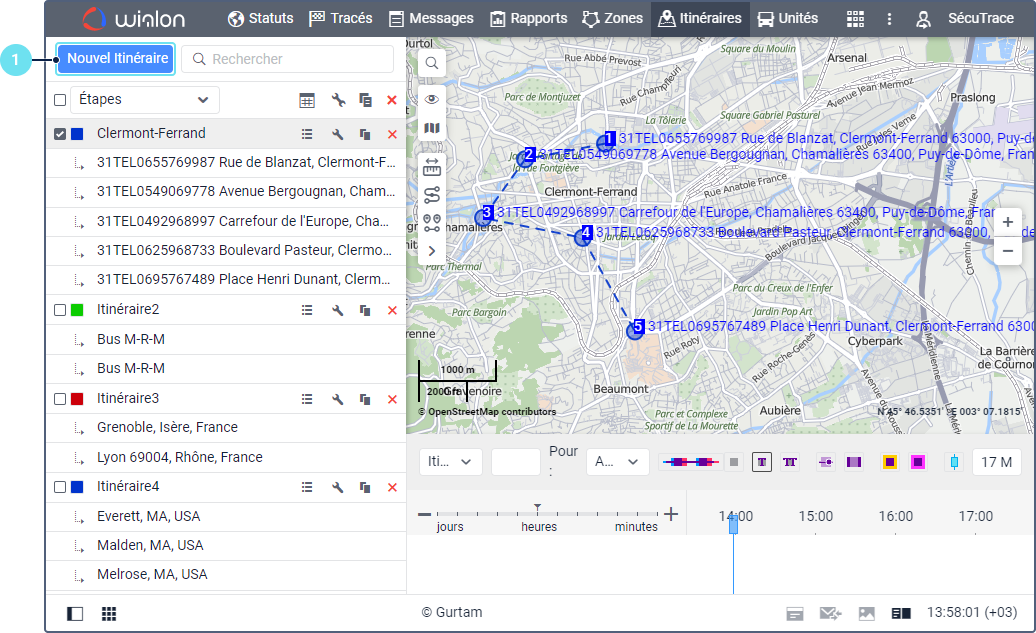Image resolution: width=1036 pixels, height=633 pixels.
Task: Toggle the map eye visibility icon
Action: coord(431,99)
